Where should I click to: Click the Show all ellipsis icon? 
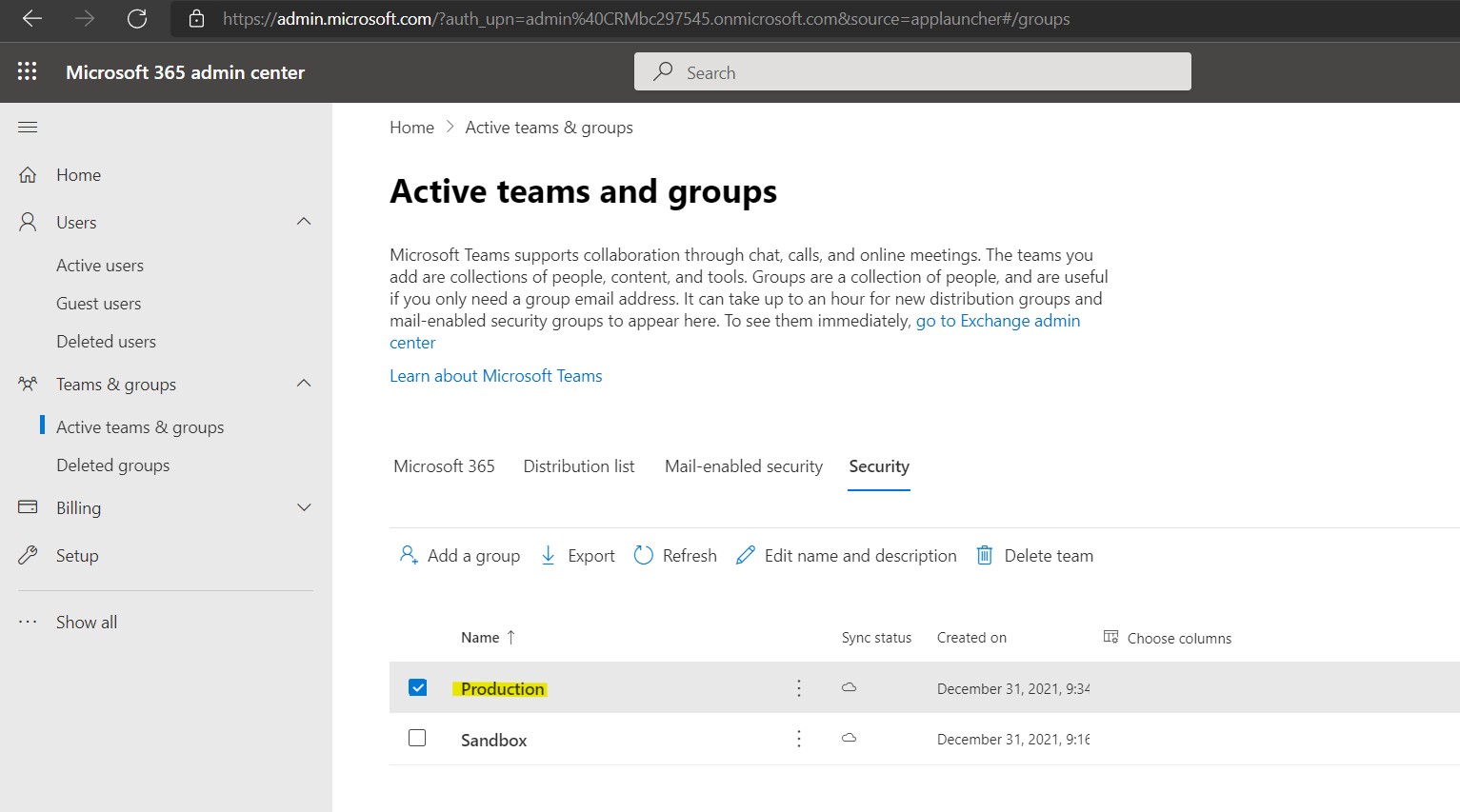point(28,623)
